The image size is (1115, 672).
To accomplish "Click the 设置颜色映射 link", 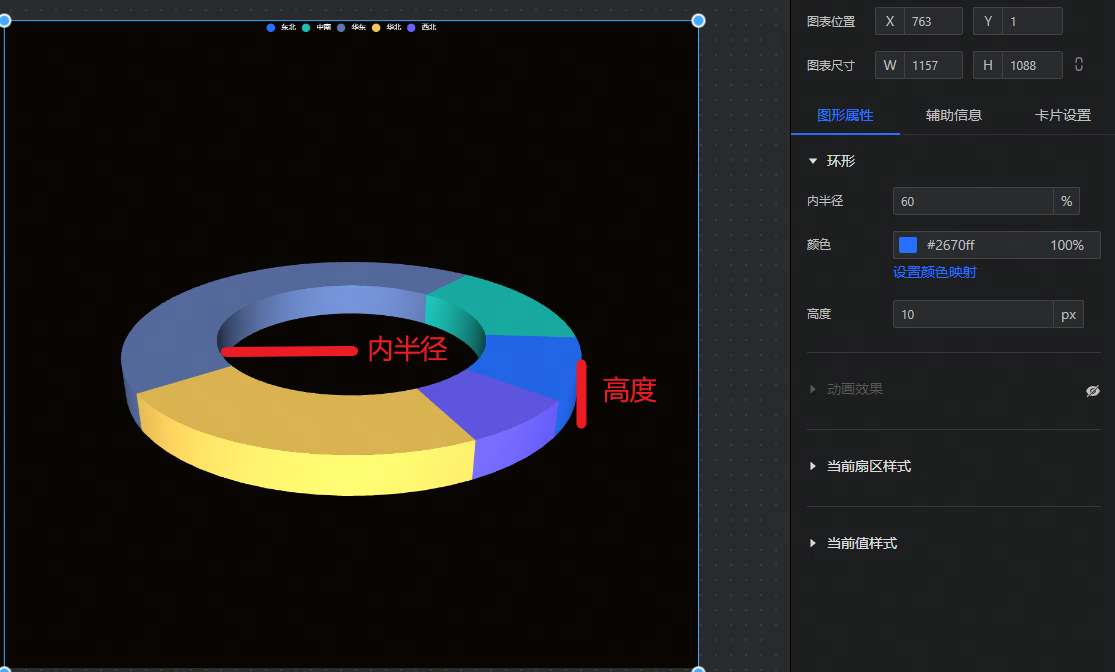I will point(934,272).
